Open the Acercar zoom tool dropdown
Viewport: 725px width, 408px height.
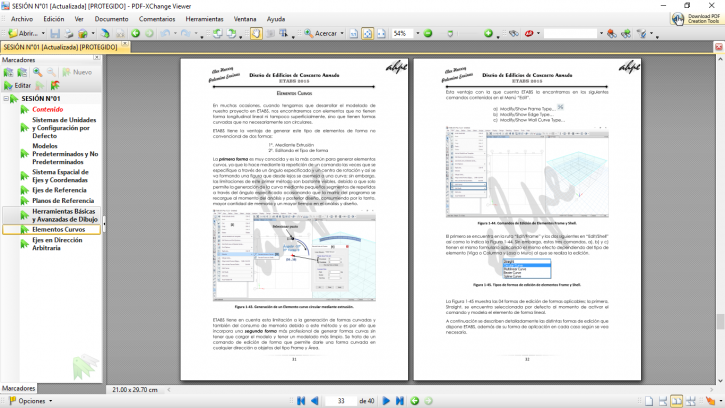[342, 33]
